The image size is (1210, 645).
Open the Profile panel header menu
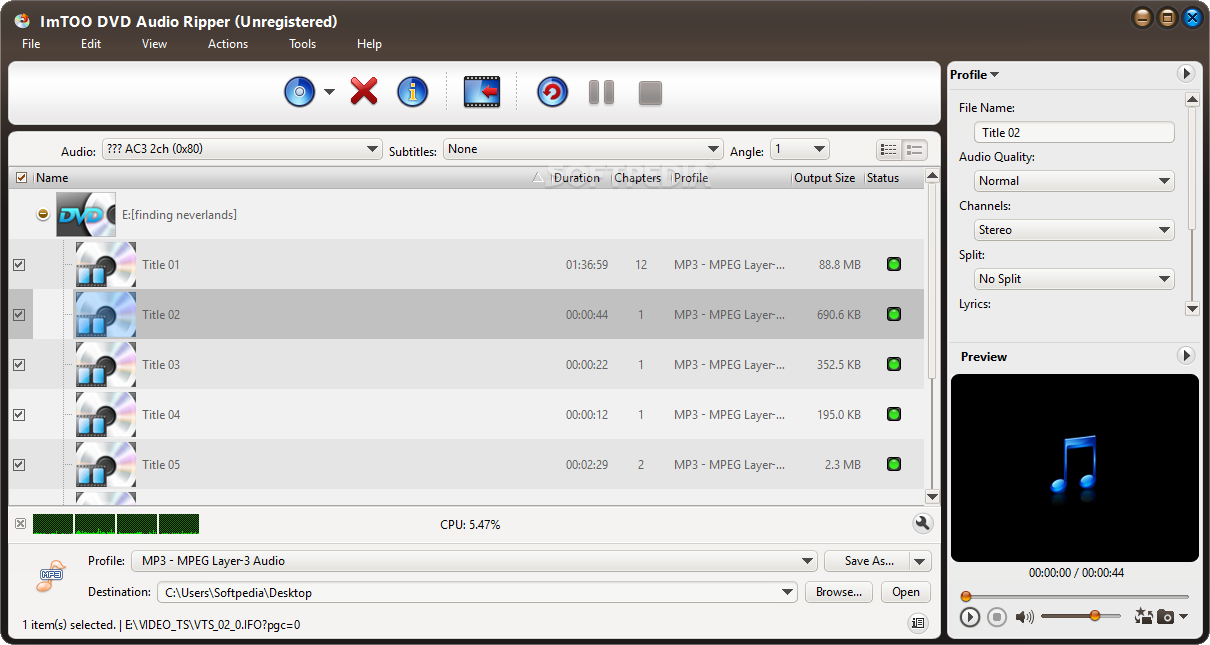pos(975,74)
